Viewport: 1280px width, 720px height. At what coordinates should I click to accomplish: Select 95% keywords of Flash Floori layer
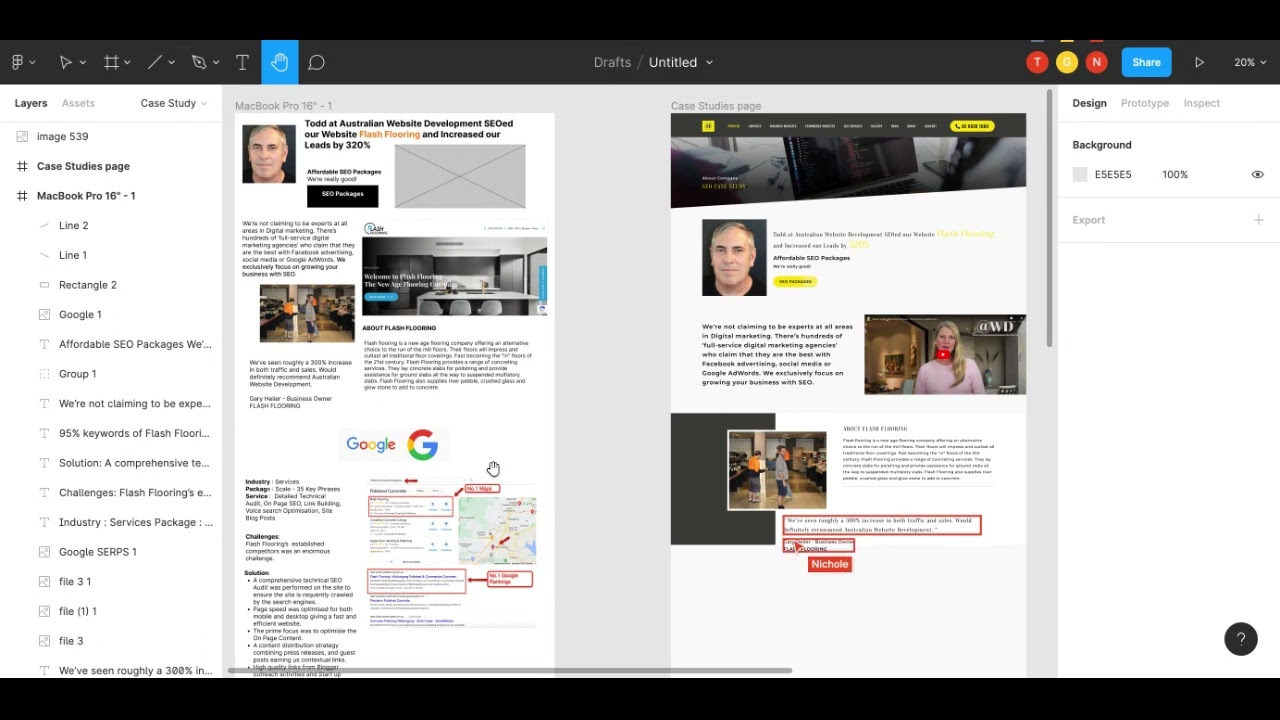pos(111,433)
